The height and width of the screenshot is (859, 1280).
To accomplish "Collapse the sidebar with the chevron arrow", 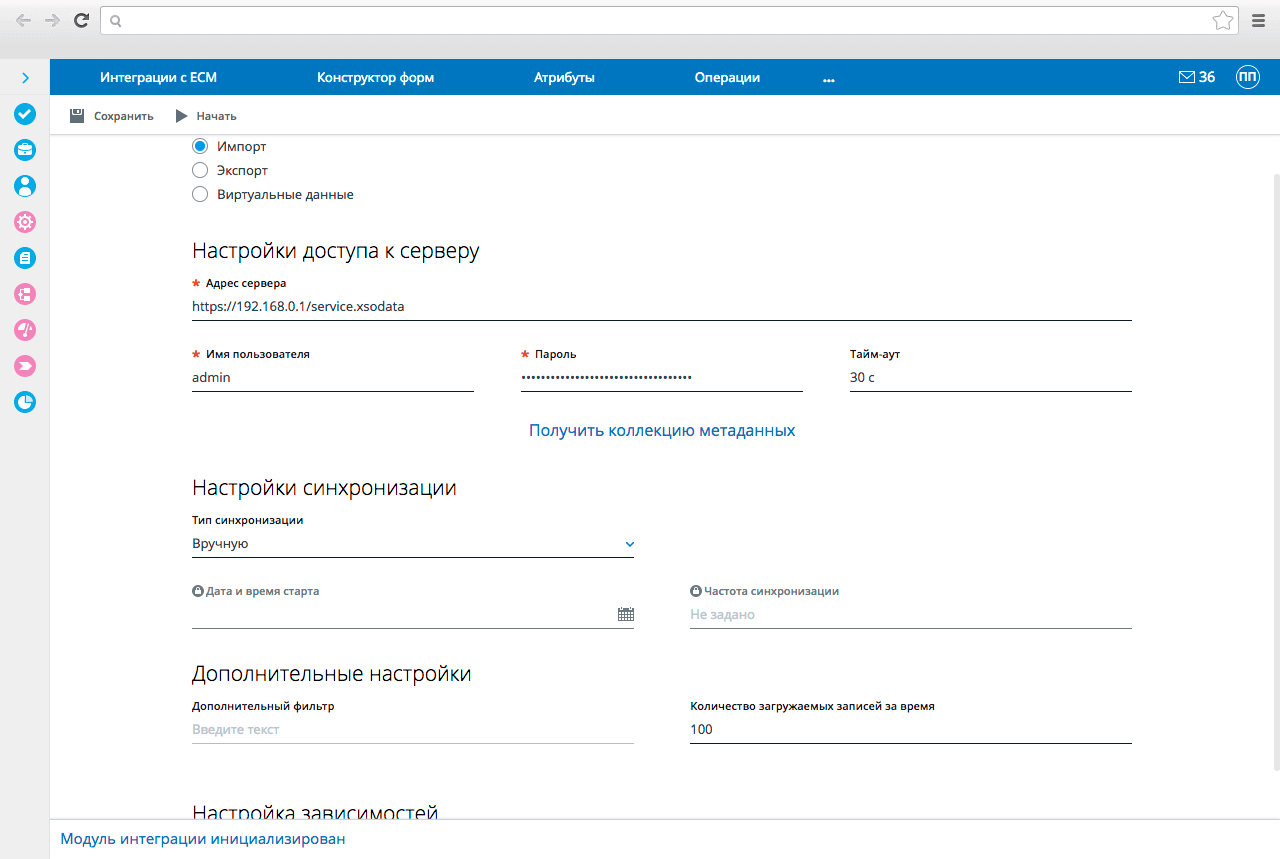I will click(x=24, y=76).
